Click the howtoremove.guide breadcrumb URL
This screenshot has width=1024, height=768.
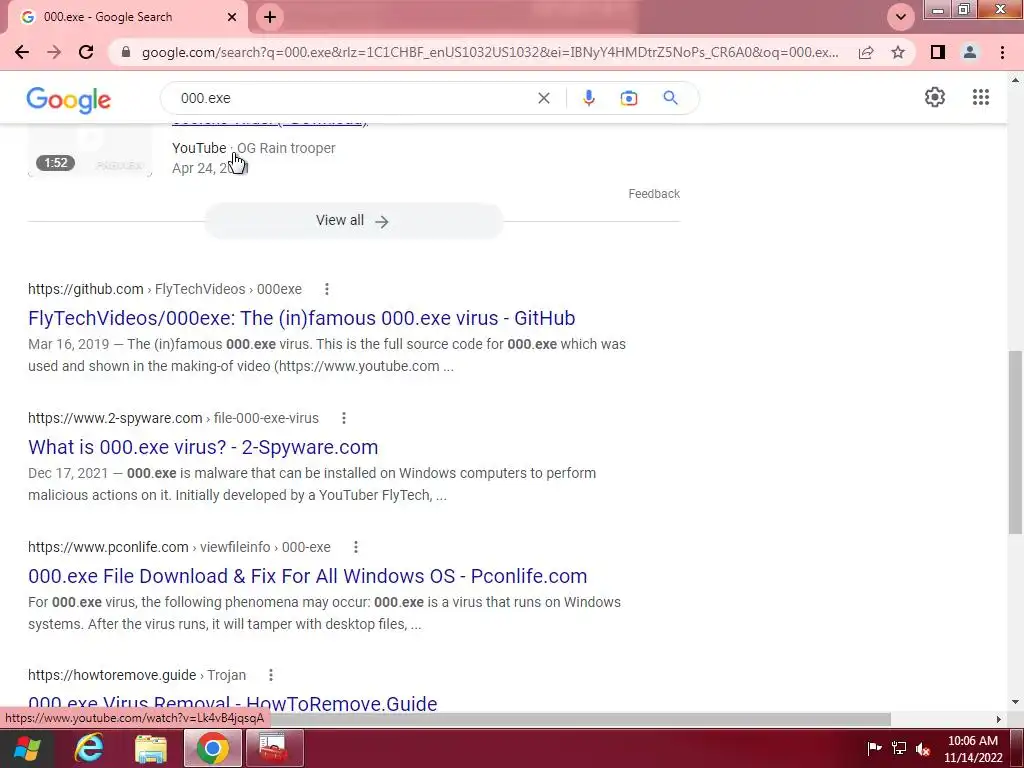point(137,675)
